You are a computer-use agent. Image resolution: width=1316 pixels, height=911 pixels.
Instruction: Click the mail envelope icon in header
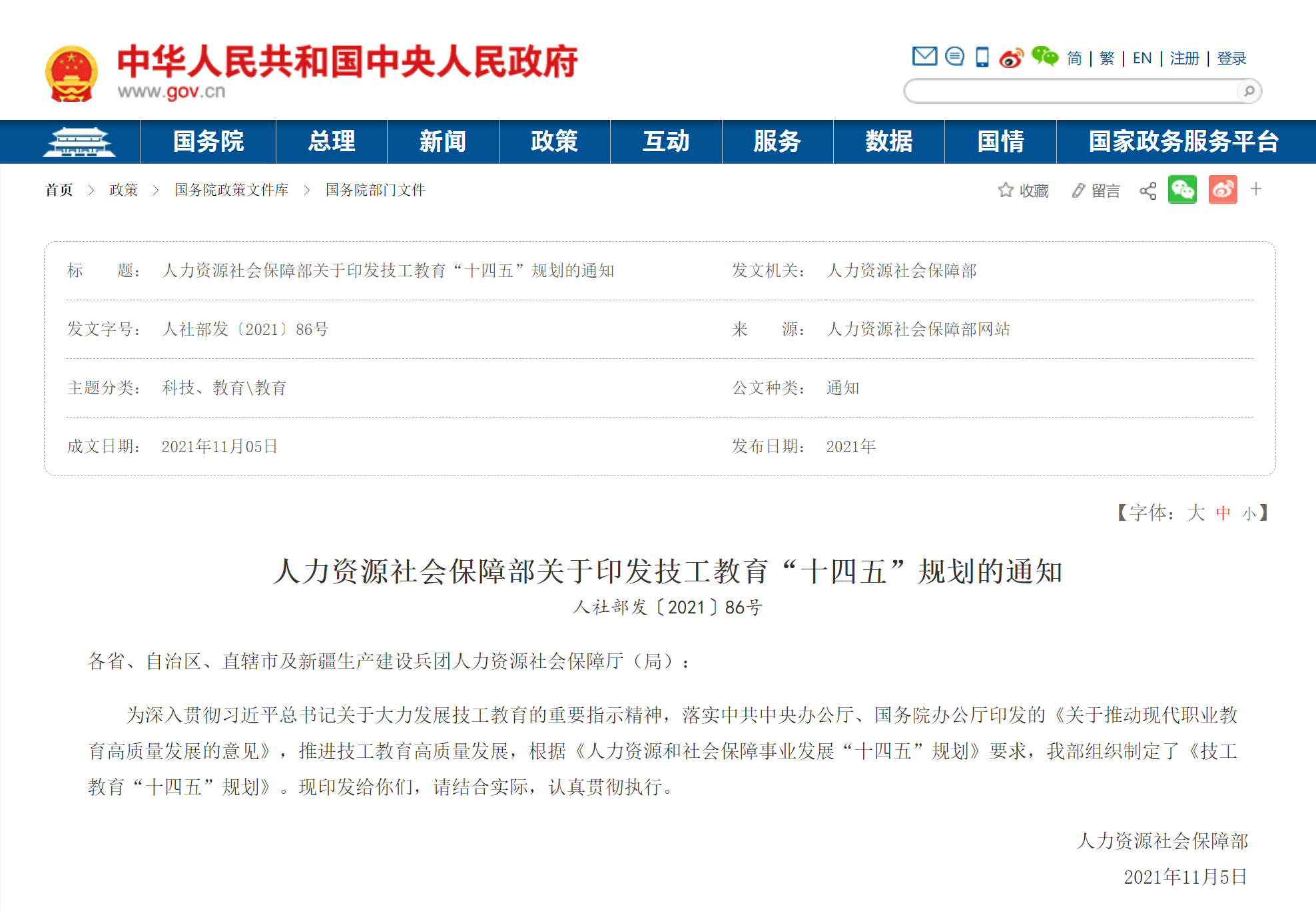coord(924,57)
